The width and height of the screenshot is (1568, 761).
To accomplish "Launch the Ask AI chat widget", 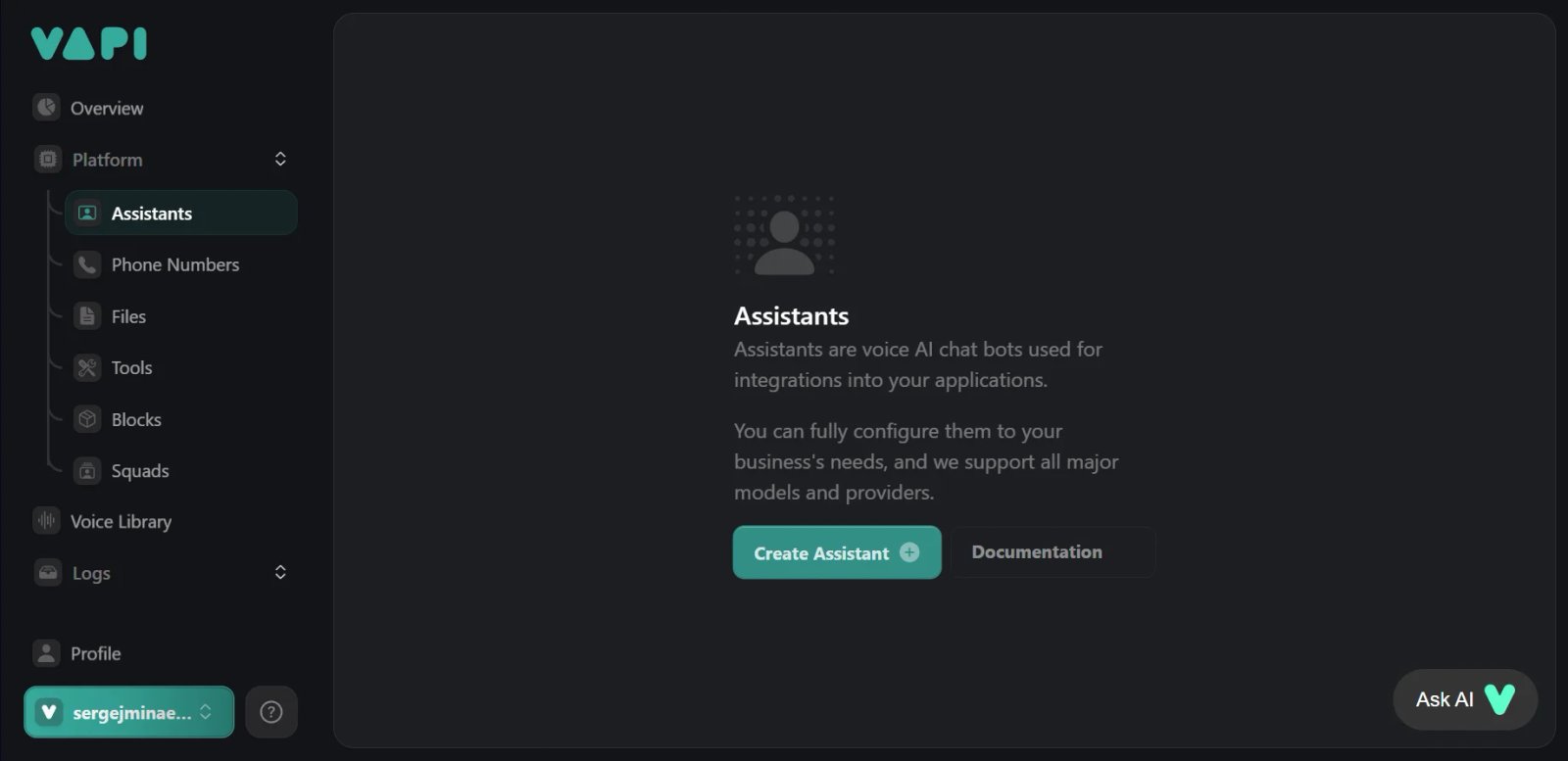I will [x=1465, y=699].
